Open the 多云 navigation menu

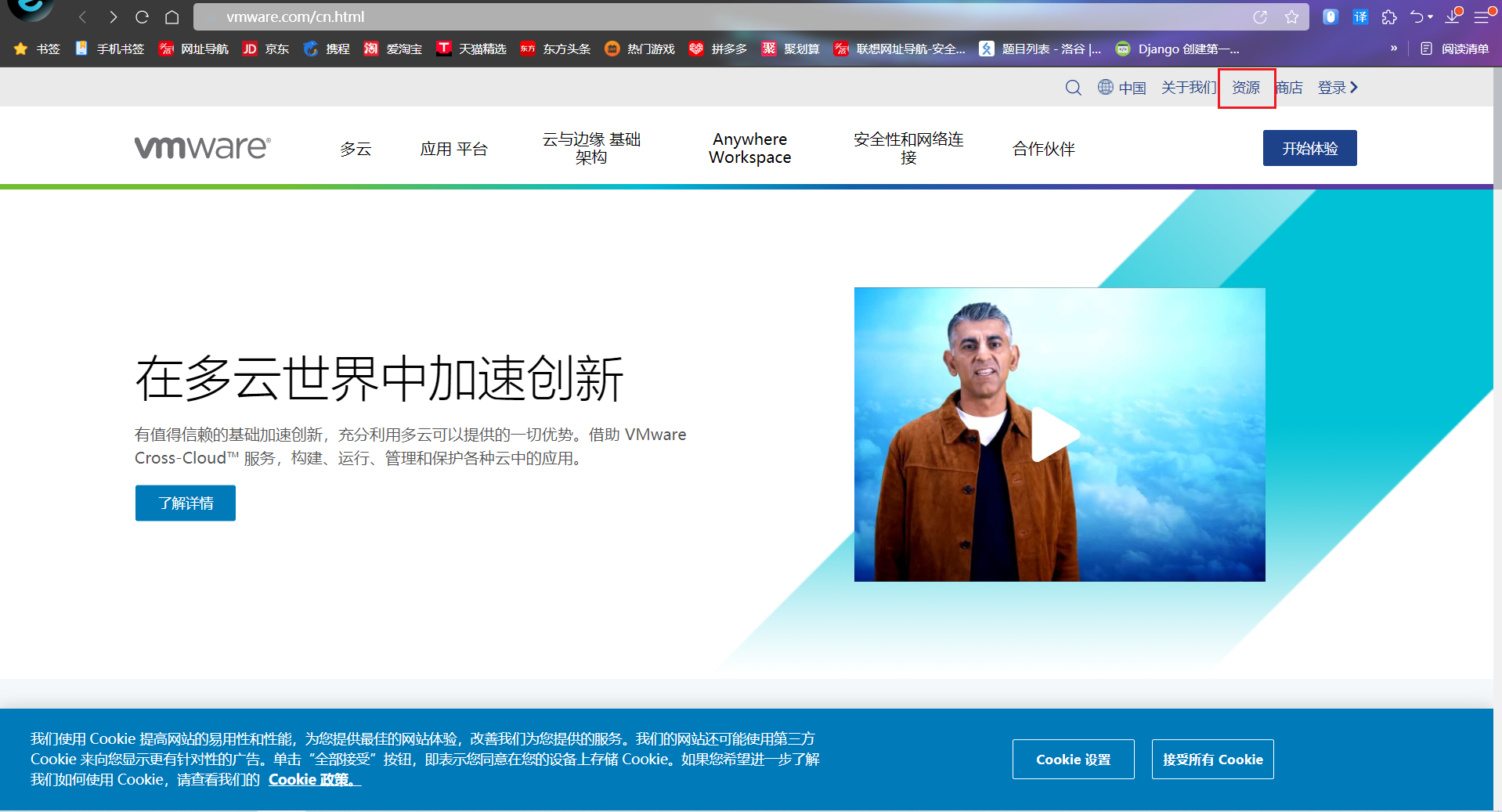pos(356,149)
